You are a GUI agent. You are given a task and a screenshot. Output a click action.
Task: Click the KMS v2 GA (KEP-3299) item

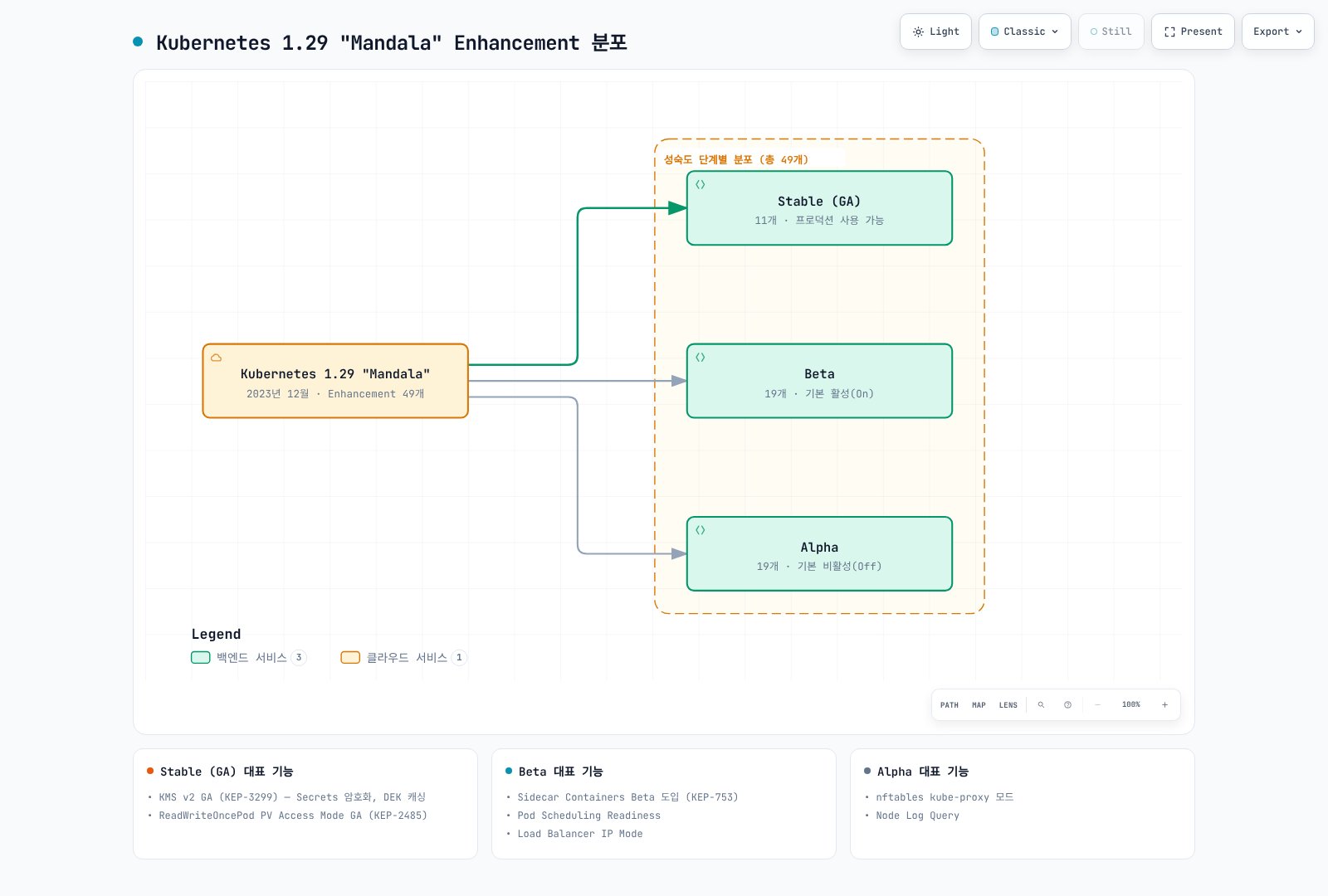click(292, 797)
